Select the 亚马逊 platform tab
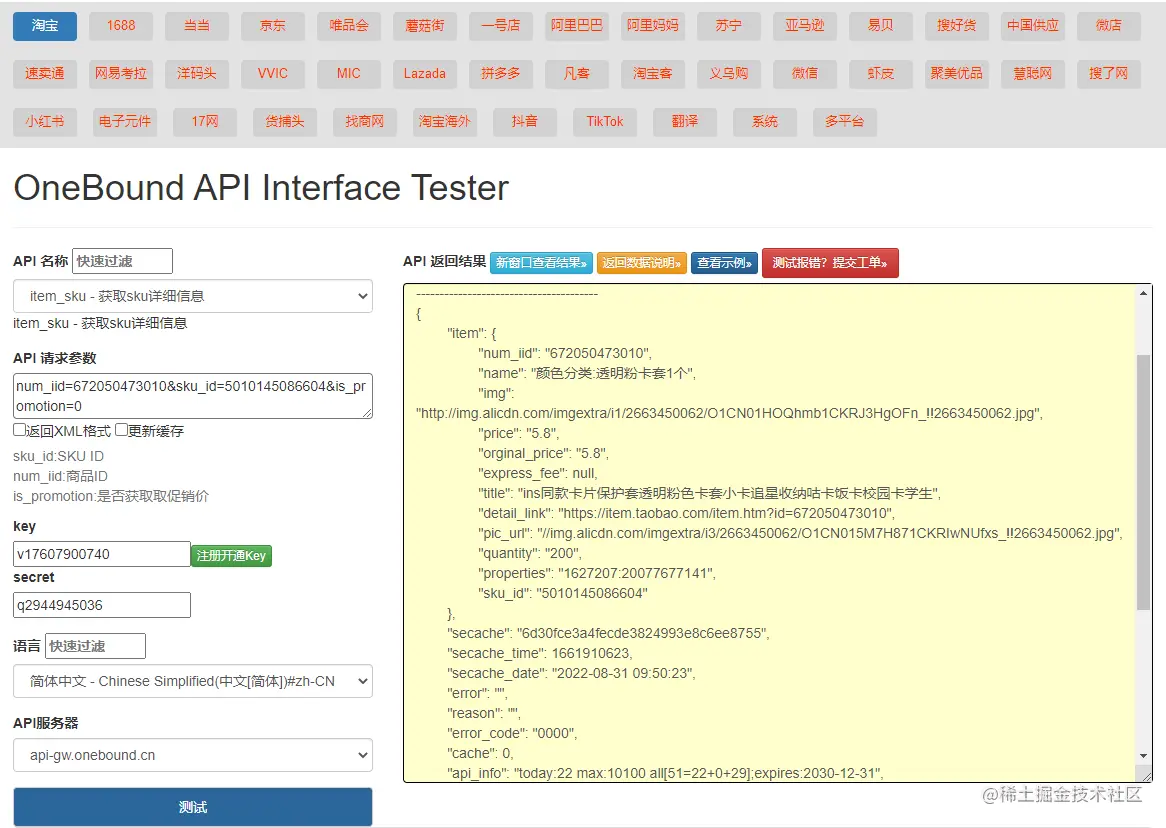The width and height of the screenshot is (1166, 828). click(805, 26)
